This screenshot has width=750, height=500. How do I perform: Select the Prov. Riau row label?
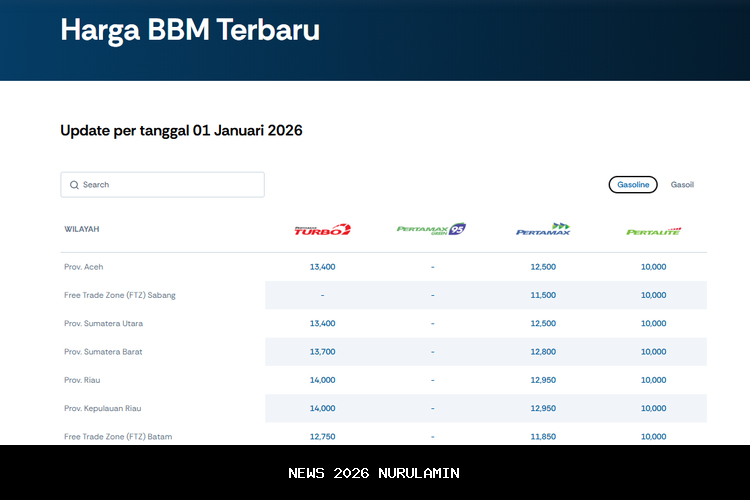pos(82,380)
